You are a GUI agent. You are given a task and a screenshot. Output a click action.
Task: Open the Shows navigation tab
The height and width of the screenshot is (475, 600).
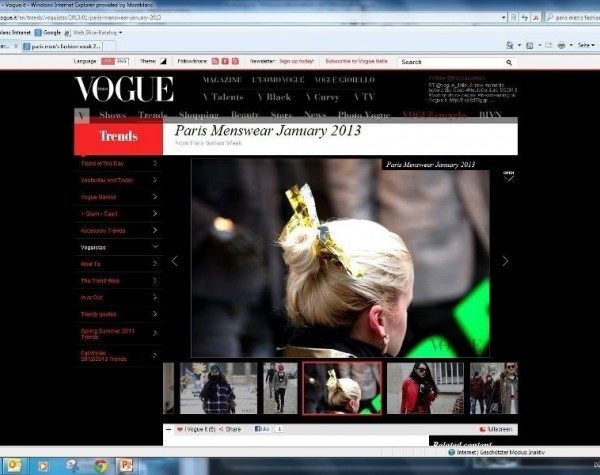[112, 116]
